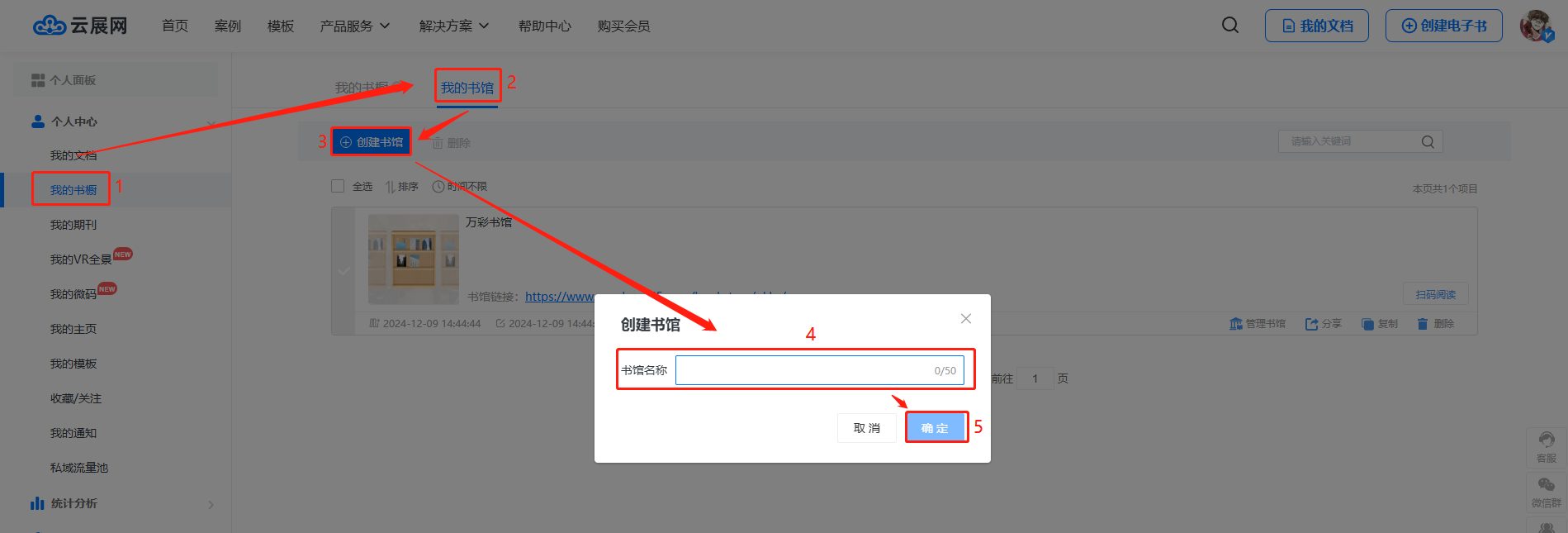Viewport: 1568px width, 533px height.
Task: Click the 复制 copy icon on 万彩书馆
Action: point(1367,324)
